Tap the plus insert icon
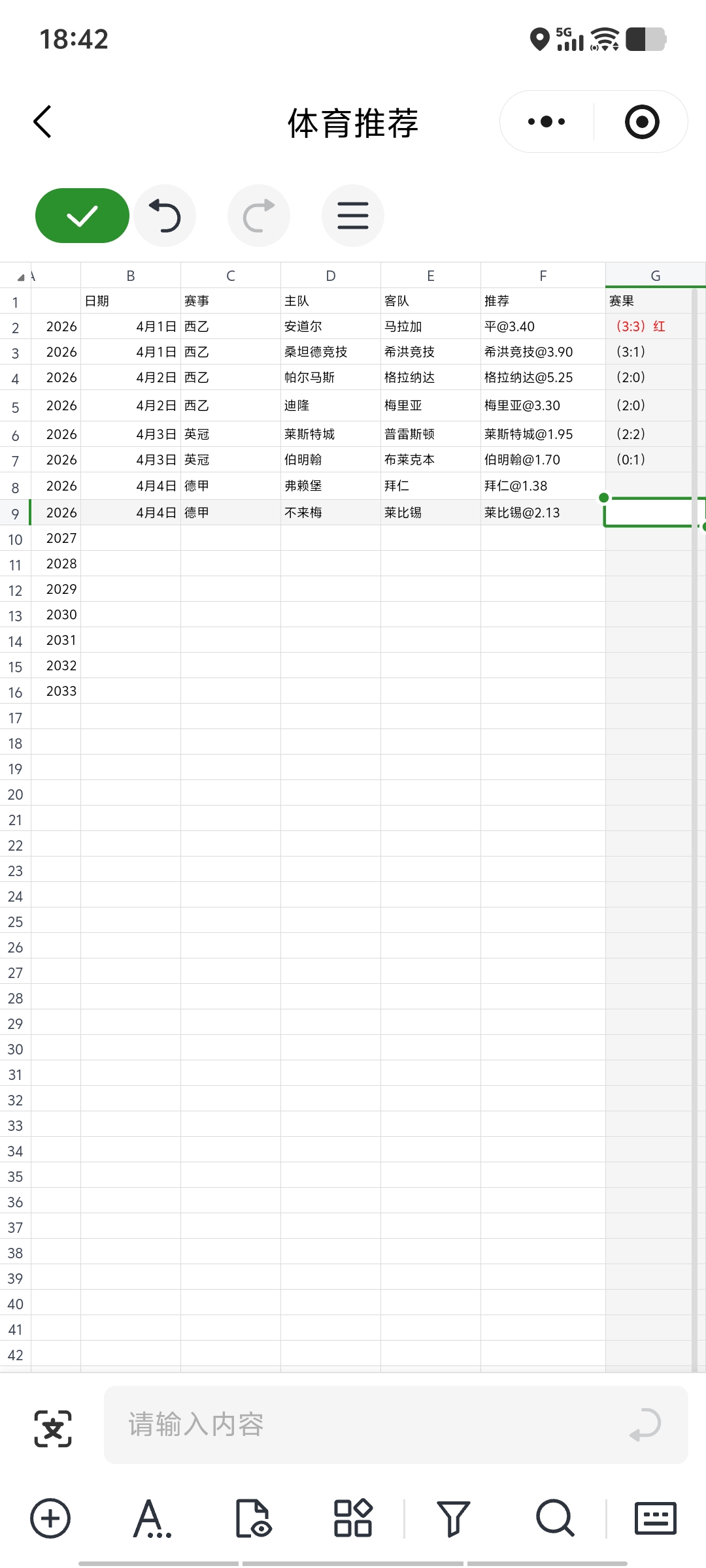The height and width of the screenshot is (1568, 706). click(x=50, y=1518)
